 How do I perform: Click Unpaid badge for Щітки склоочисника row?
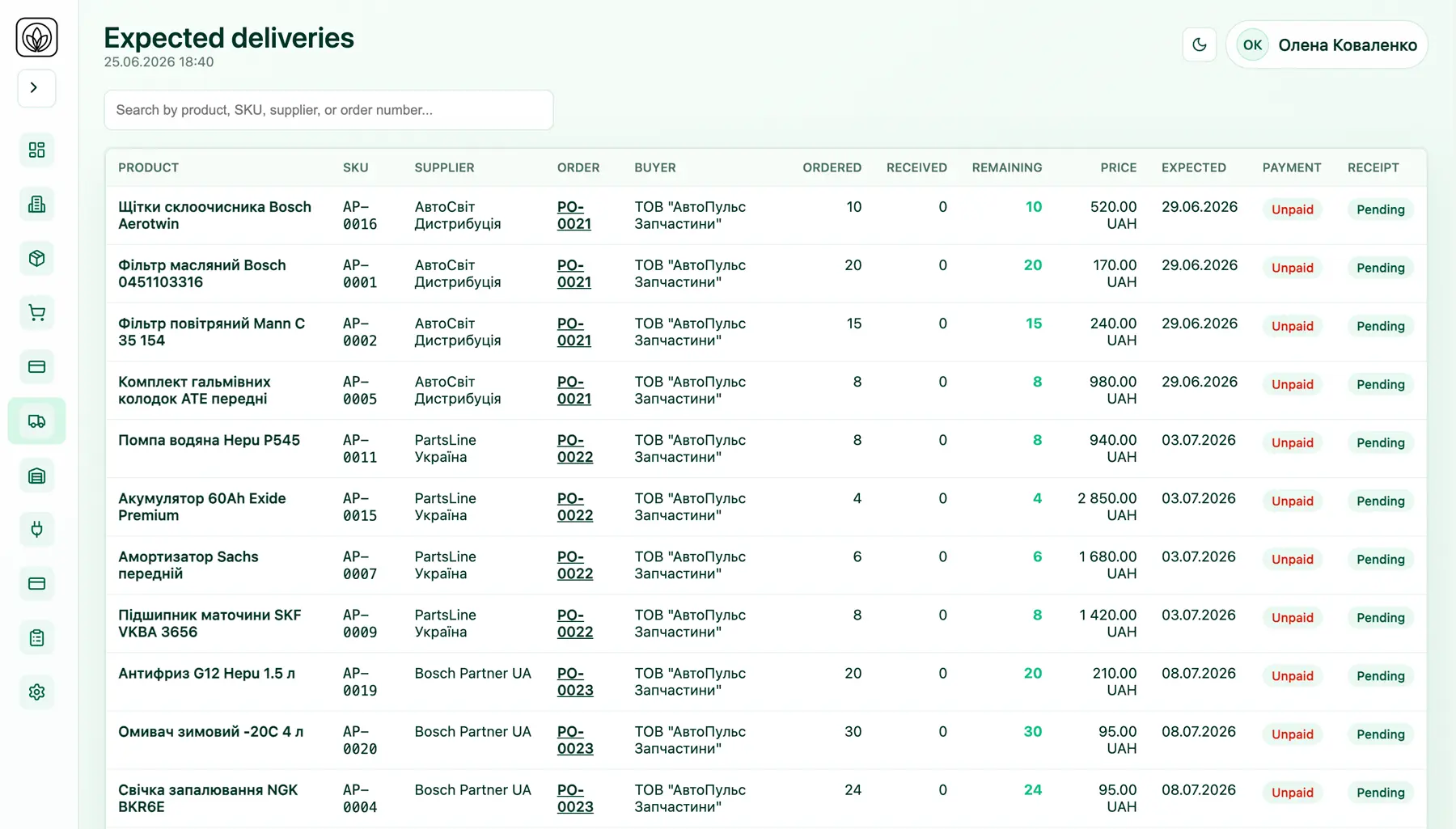1292,209
